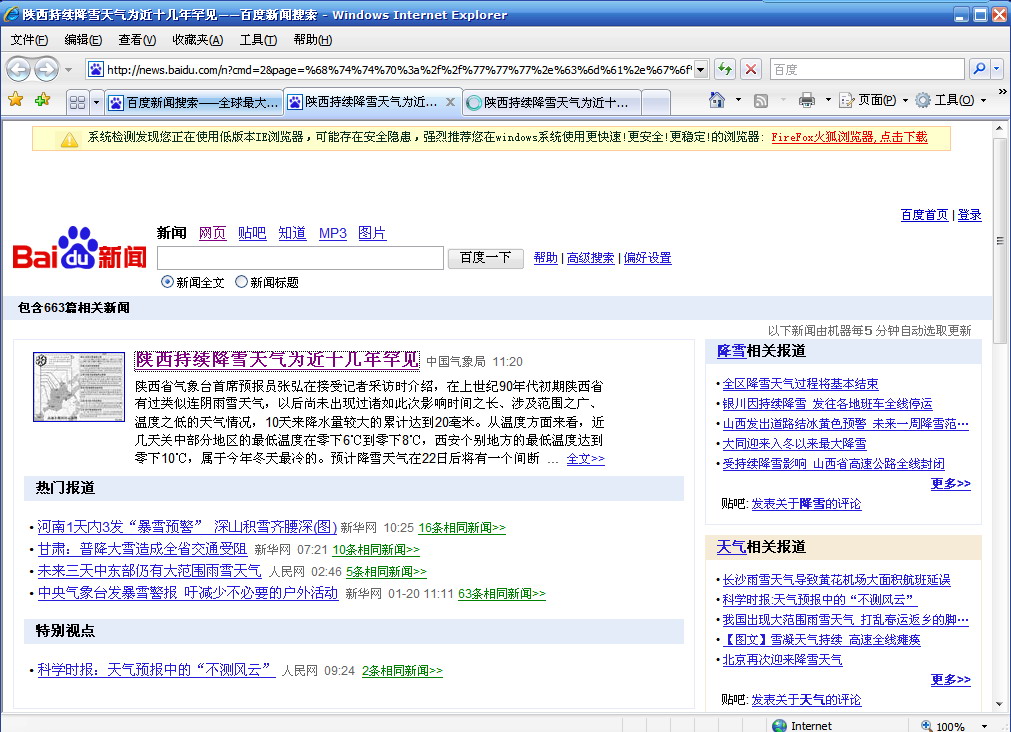Click the Print icon
This screenshot has width=1011, height=732.
[x=807, y=100]
